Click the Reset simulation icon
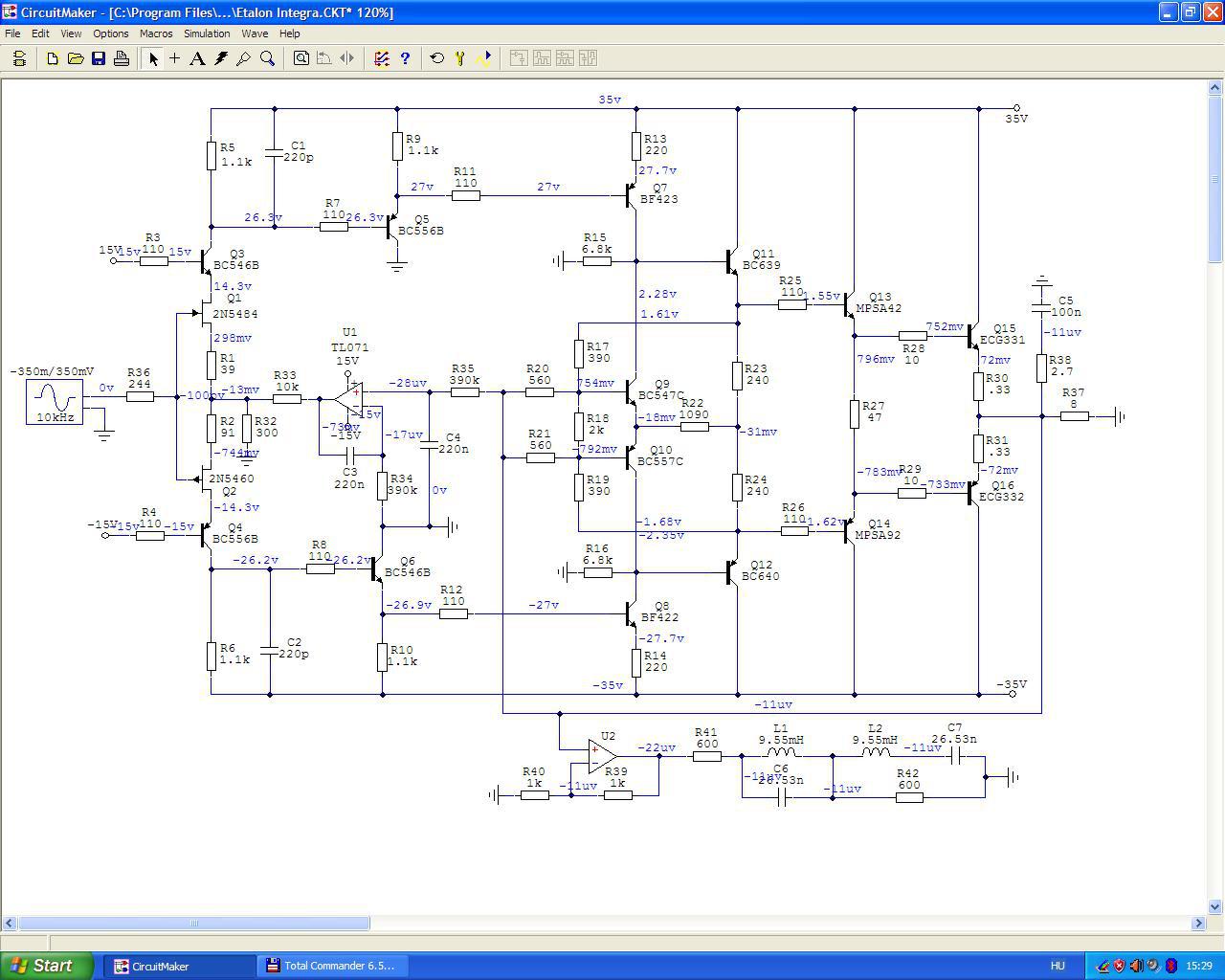1225x980 pixels. (x=437, y=58)
